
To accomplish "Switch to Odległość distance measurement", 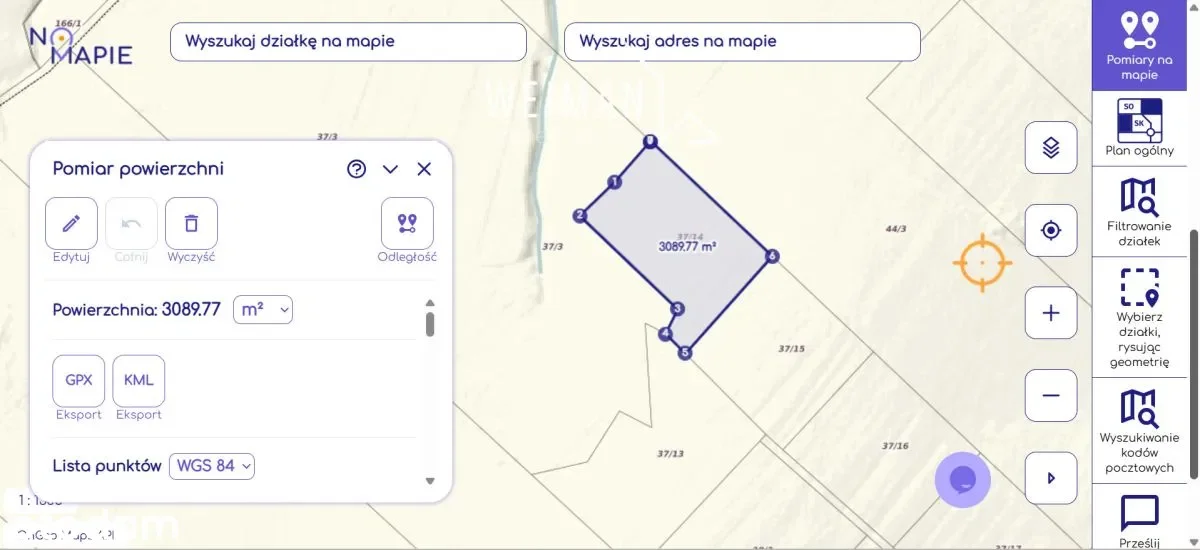I will tap(407, 223).
